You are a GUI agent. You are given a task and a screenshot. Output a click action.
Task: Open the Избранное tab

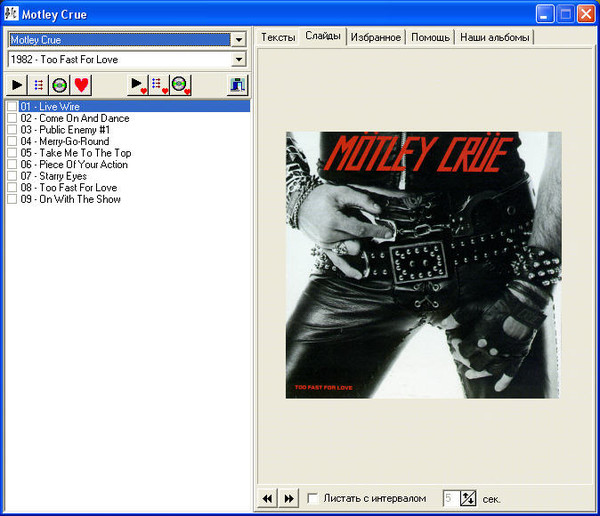(x=376, y=38)
